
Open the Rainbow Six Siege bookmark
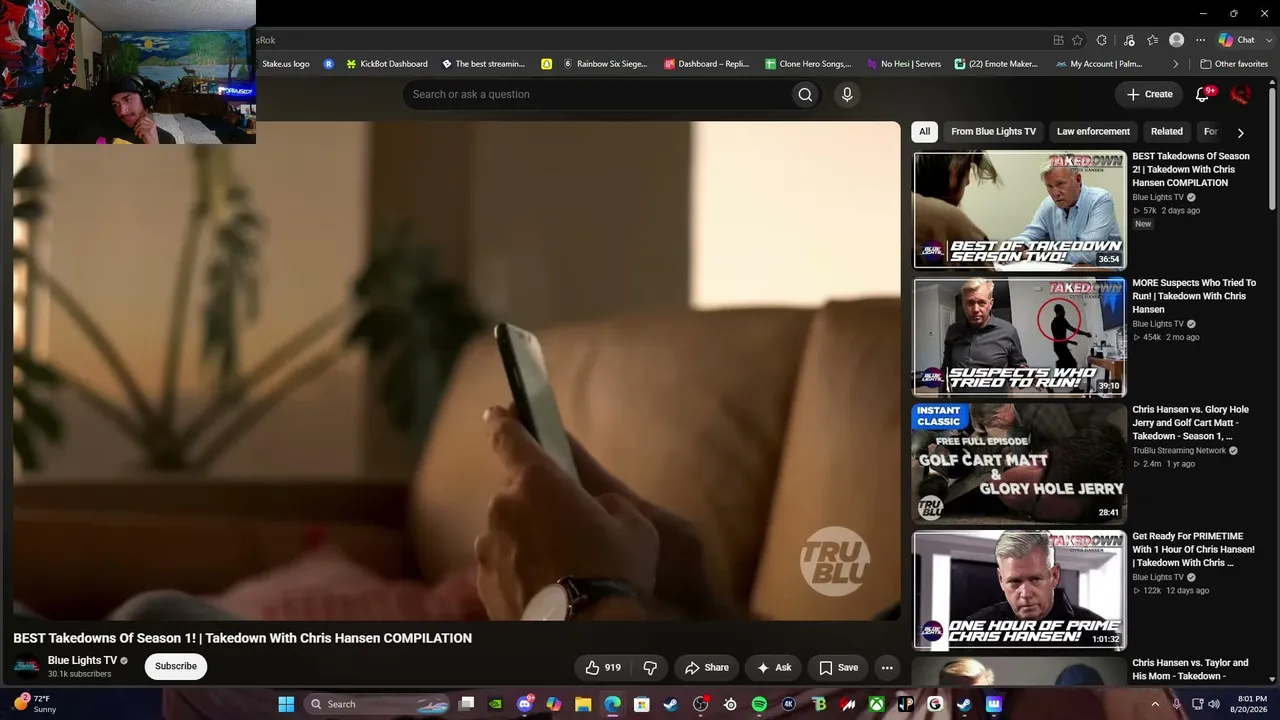point(605,64)
